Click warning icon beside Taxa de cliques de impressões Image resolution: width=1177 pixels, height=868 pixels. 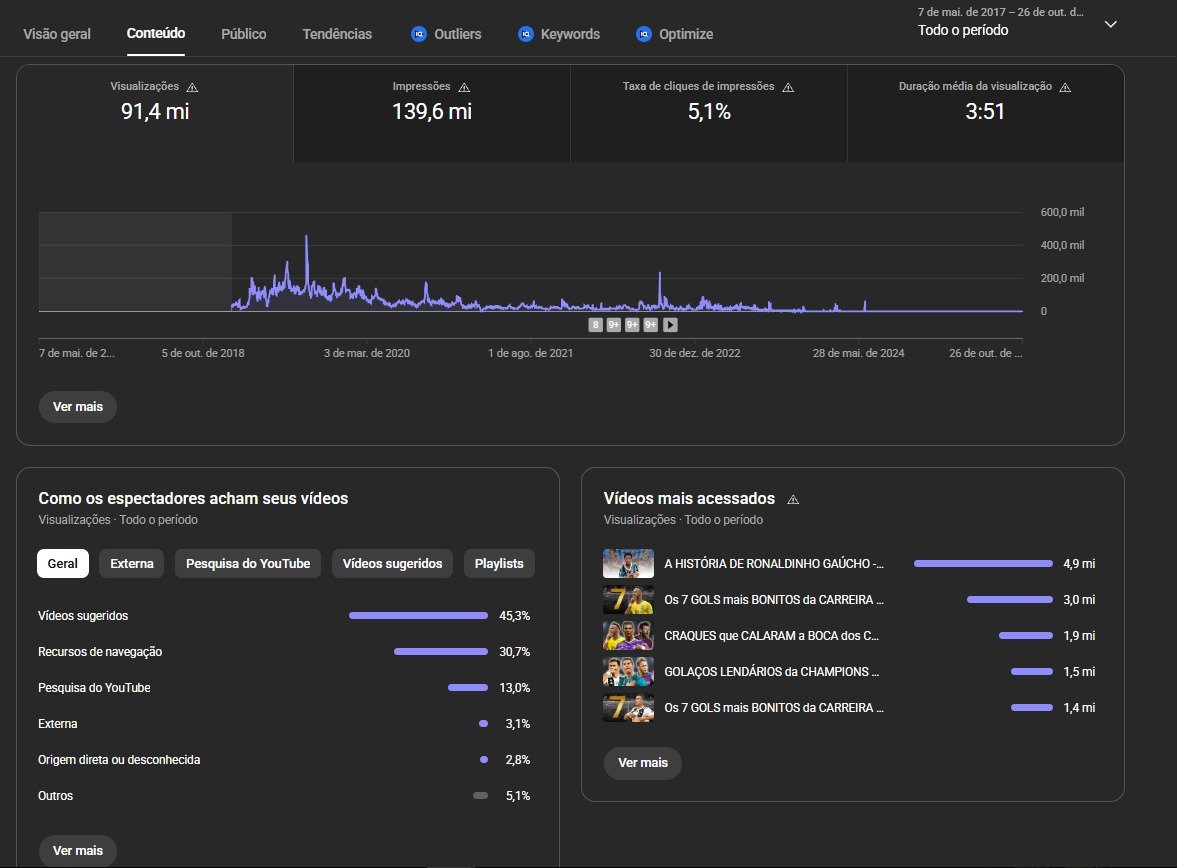788,87
